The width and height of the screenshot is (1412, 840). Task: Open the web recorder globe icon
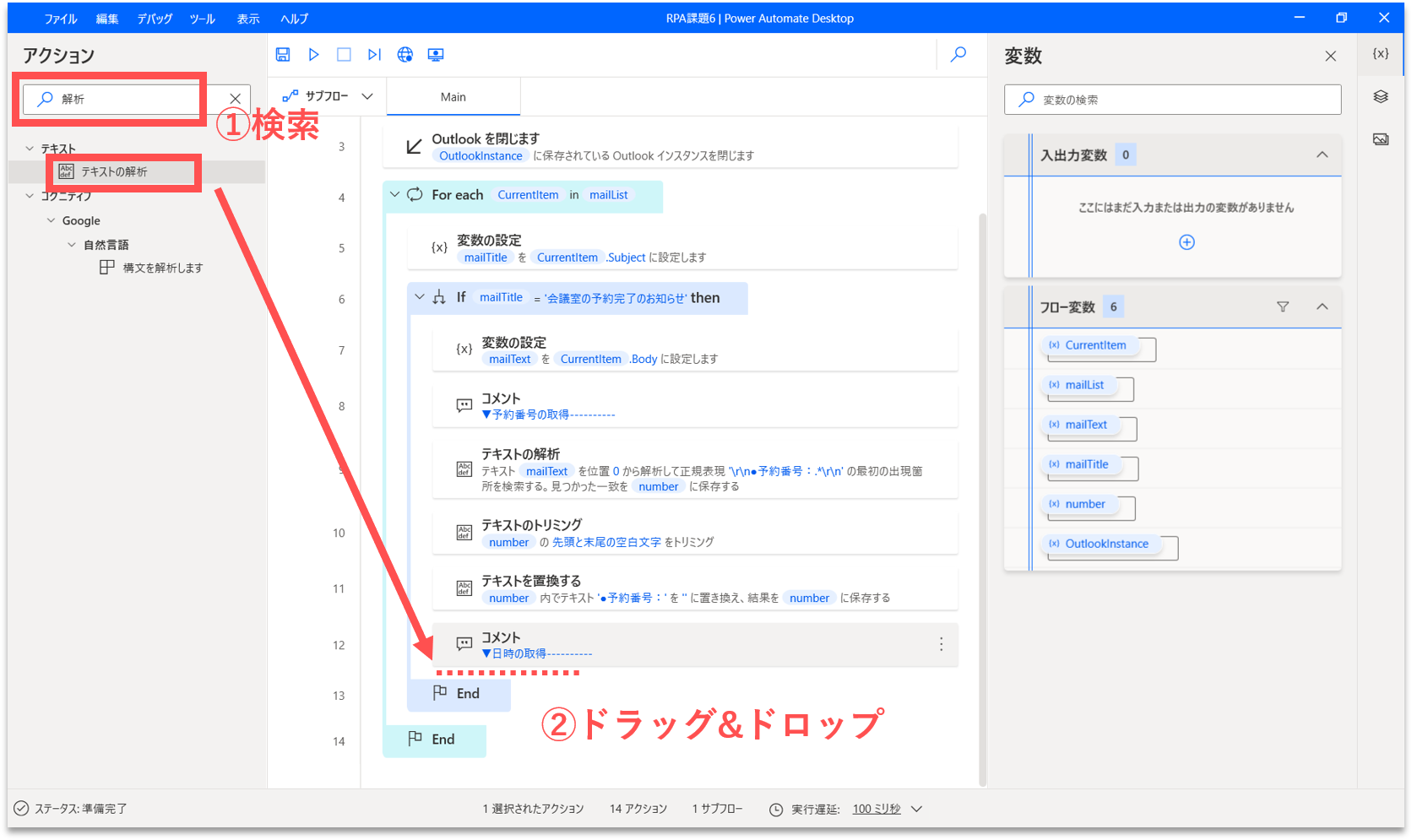(405, 55)
